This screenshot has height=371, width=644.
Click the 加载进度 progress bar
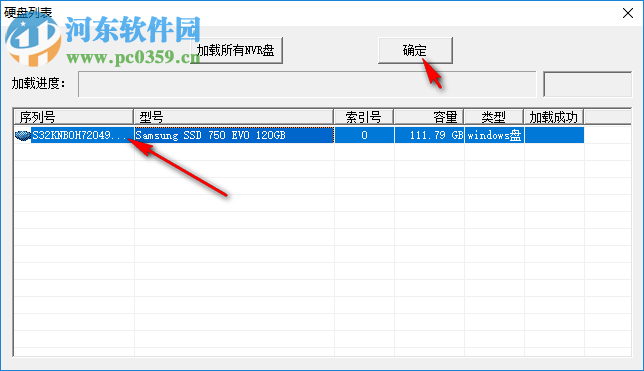coord(307,84)
